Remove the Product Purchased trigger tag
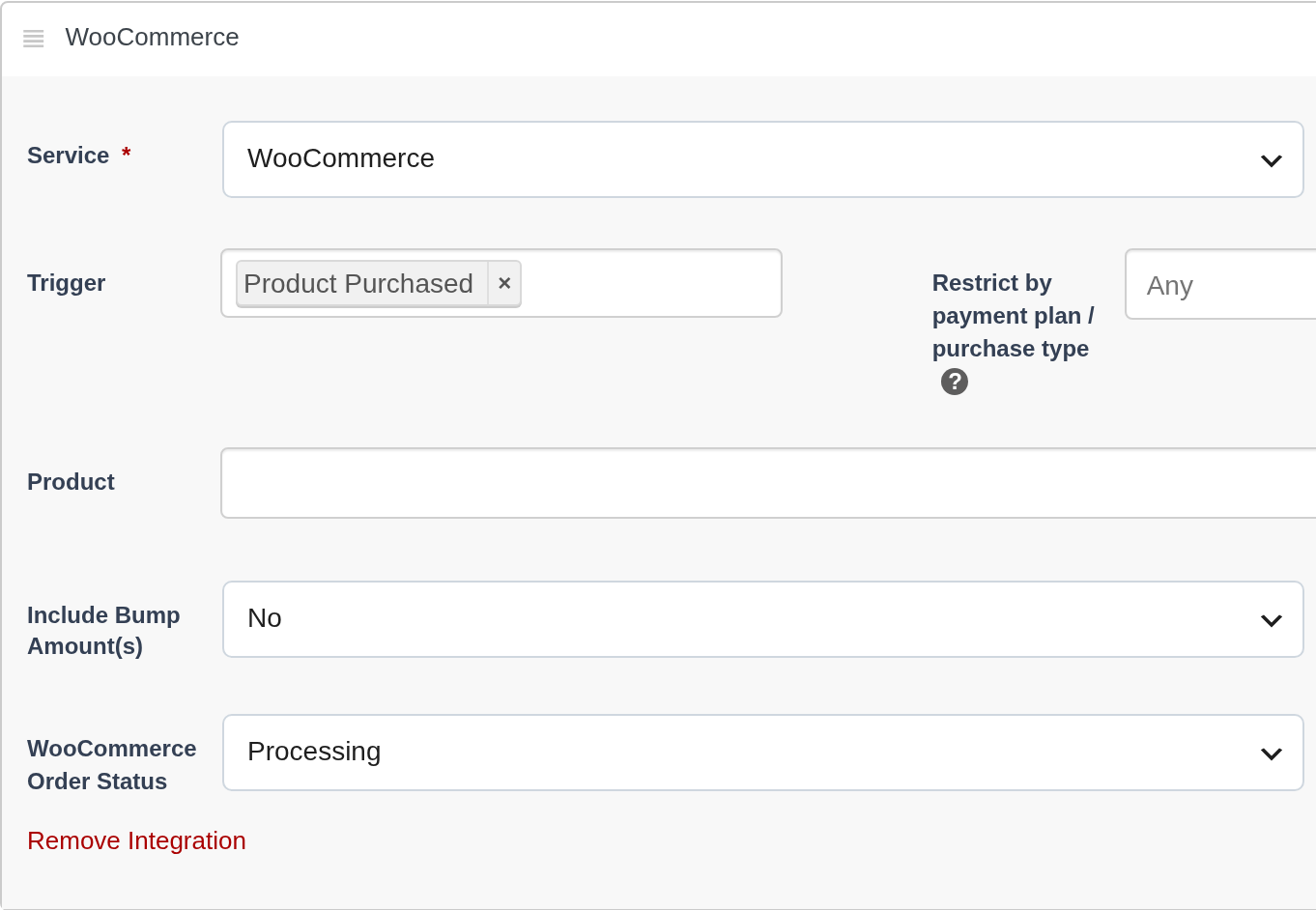The image size is (1316, 910). pyautogui.click(x=504, y=283)
